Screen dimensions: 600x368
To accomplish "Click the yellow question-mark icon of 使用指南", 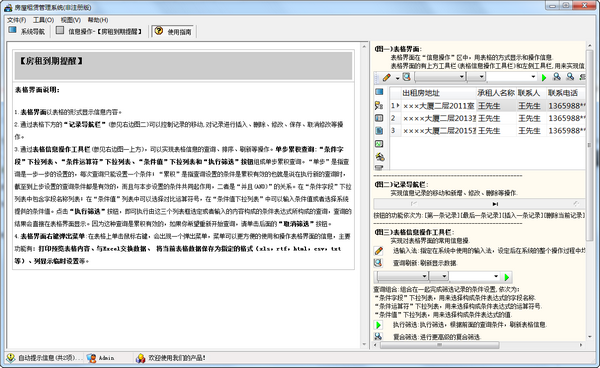I will pyautogui.click(x=159, y=31).
